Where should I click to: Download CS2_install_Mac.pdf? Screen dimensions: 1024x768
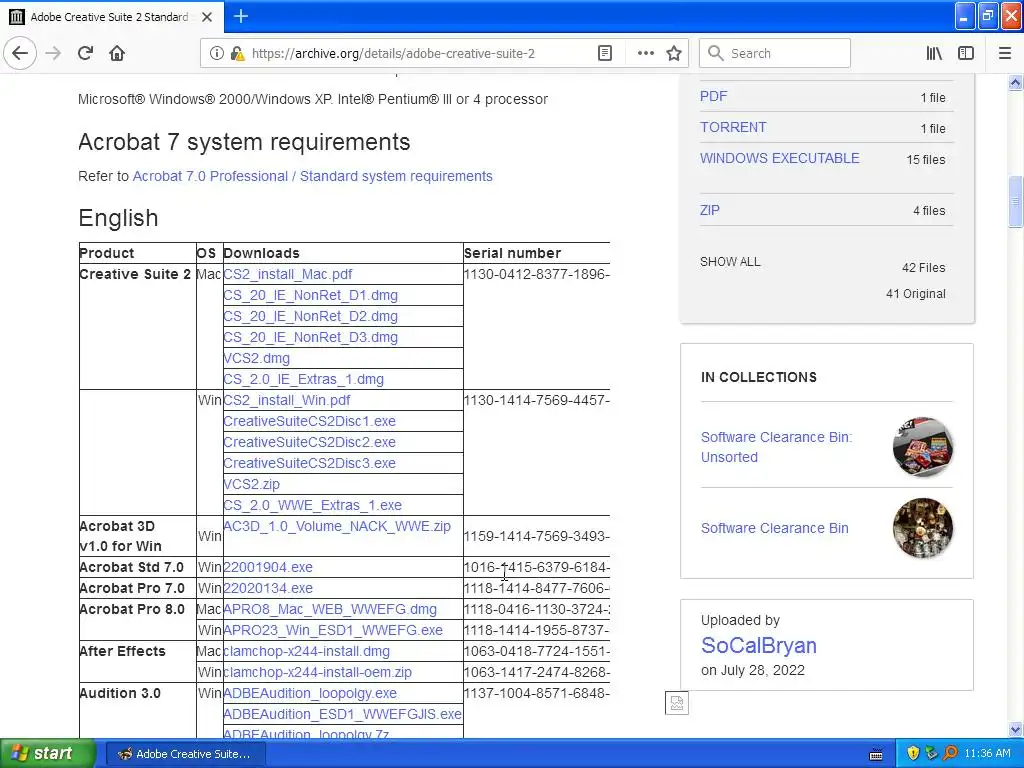click(288, 274)
